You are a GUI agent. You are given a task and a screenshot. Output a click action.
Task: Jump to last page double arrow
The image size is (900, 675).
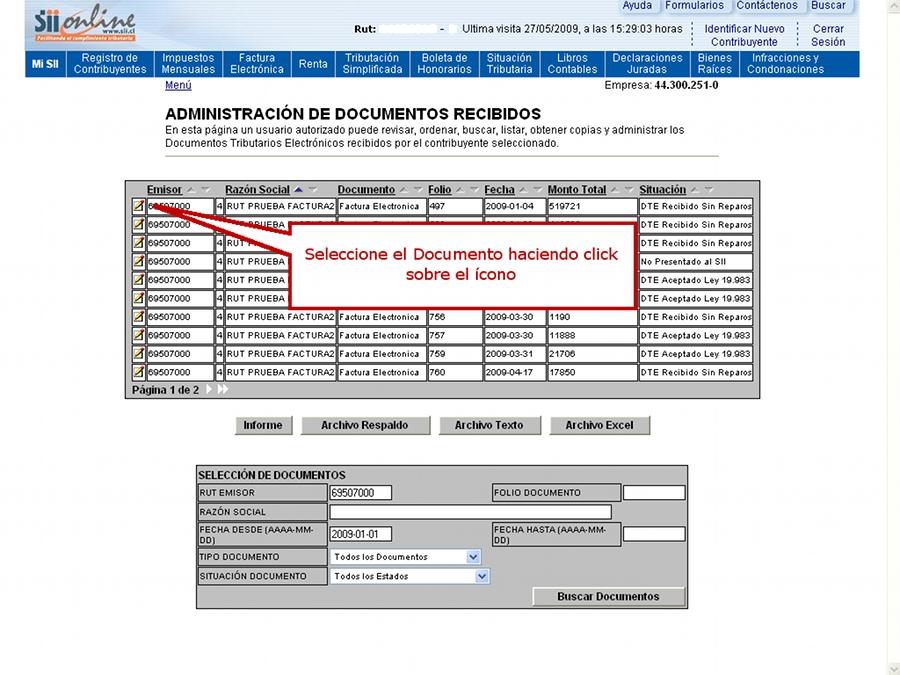pos(223,389)
